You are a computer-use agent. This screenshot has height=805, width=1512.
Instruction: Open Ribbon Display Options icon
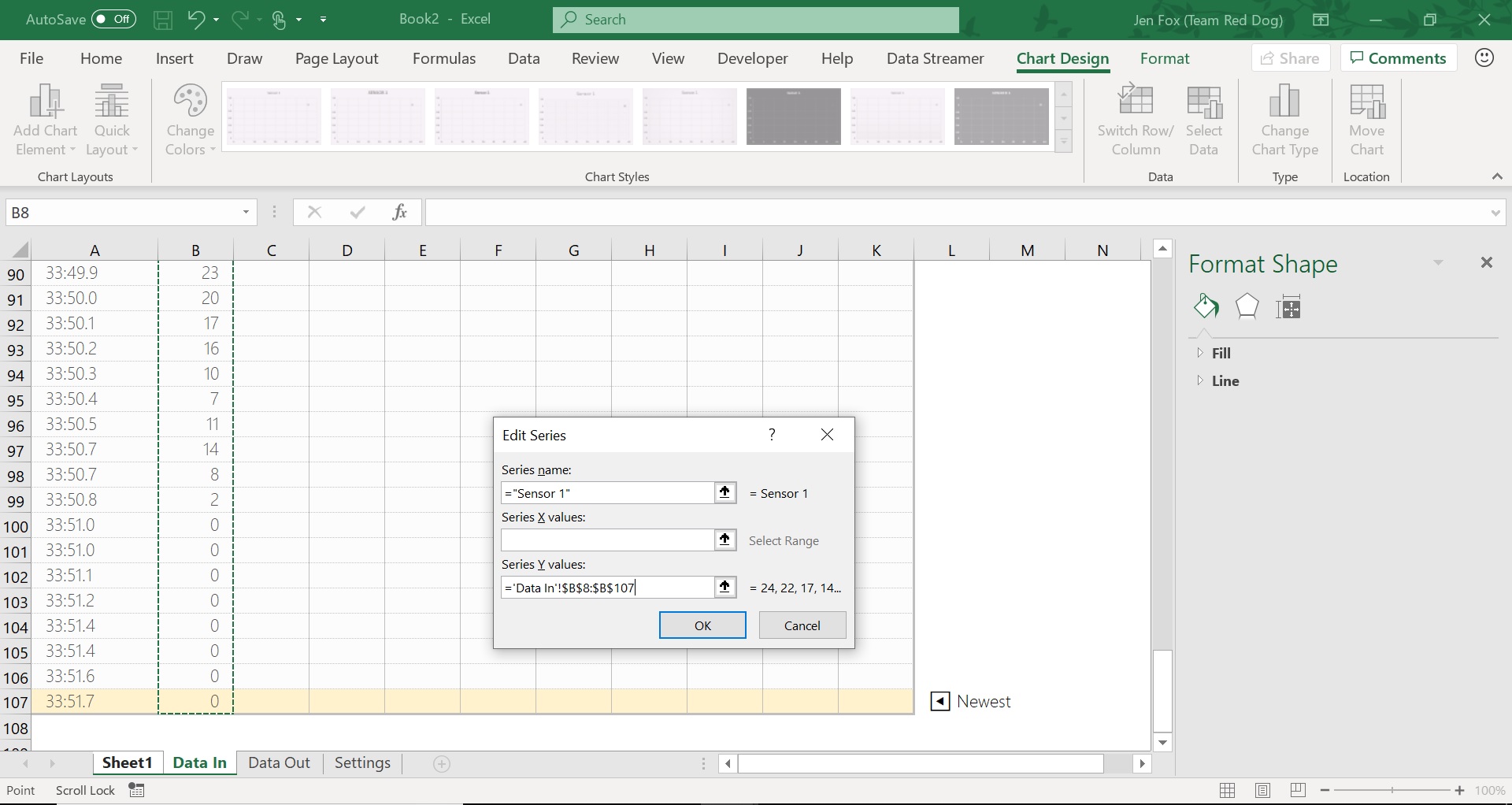[x=1321, y=20]
